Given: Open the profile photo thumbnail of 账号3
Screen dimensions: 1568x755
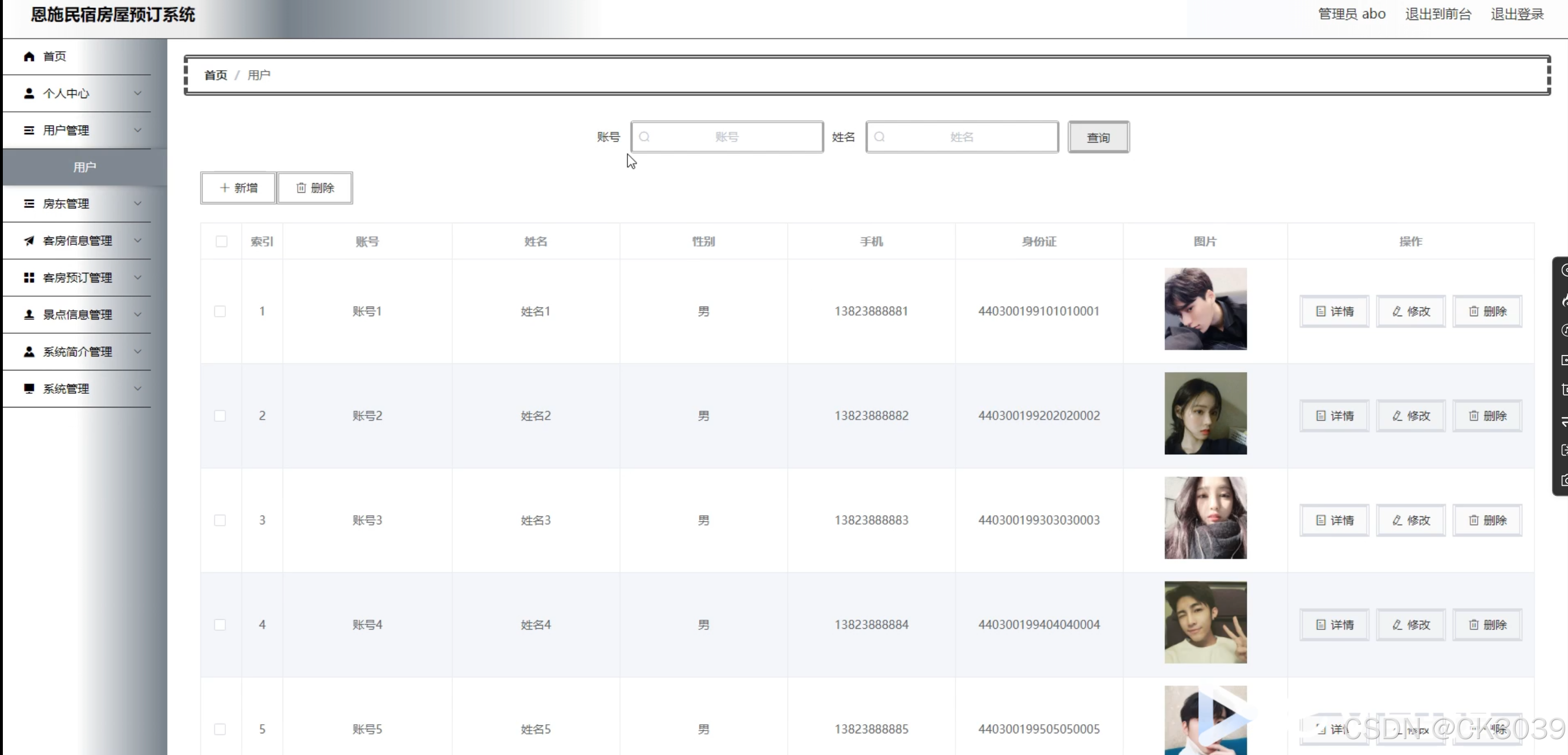Looking at the screenshot, I should [x=1205, y=518].
